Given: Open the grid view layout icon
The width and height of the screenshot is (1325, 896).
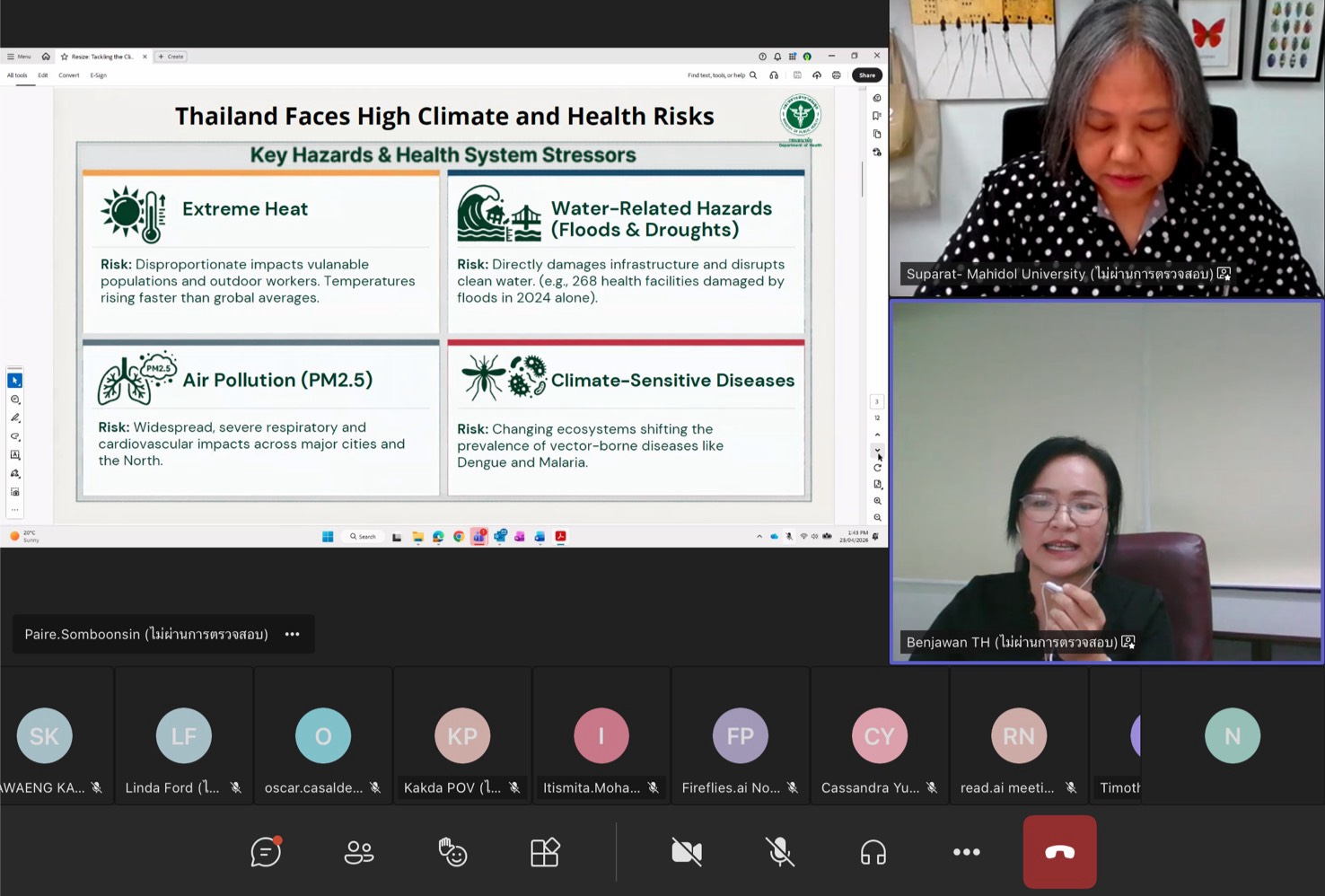Looking at the screenshot, I should [x=545, y=852].
